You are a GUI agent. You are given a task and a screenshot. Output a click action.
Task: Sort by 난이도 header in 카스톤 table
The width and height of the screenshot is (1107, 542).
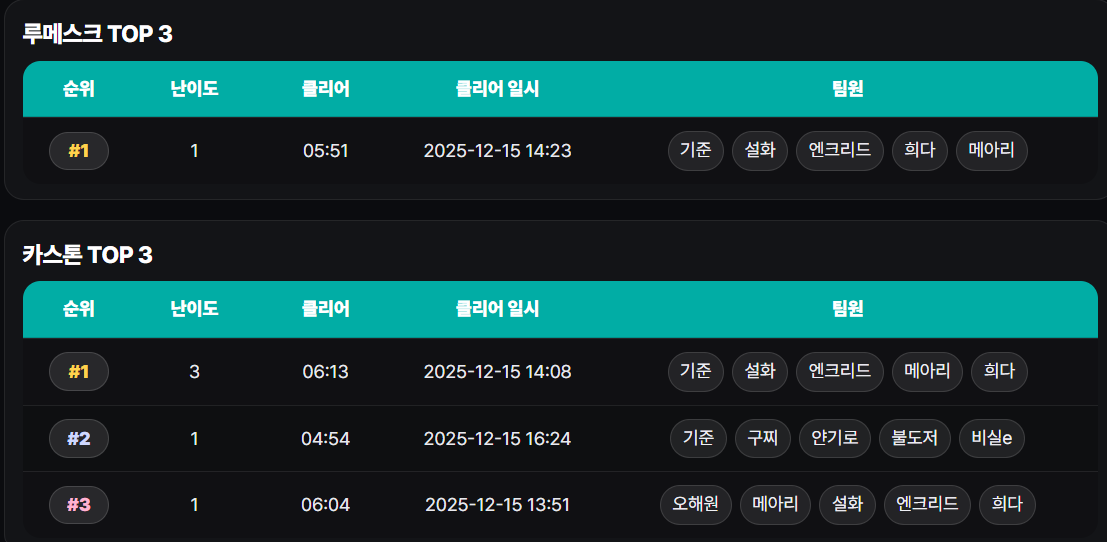coord(194,309)
